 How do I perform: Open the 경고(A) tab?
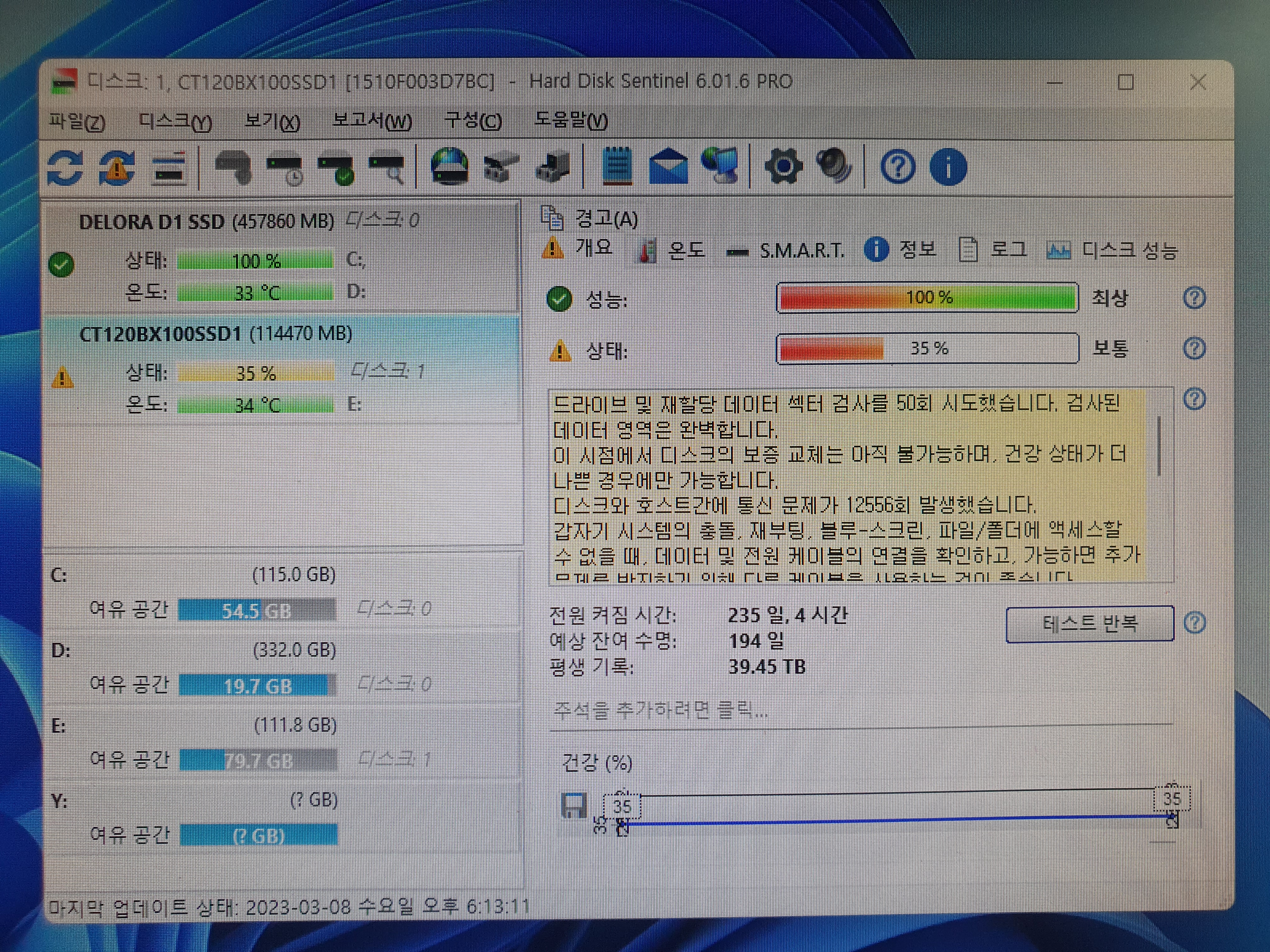coord(590,218)
